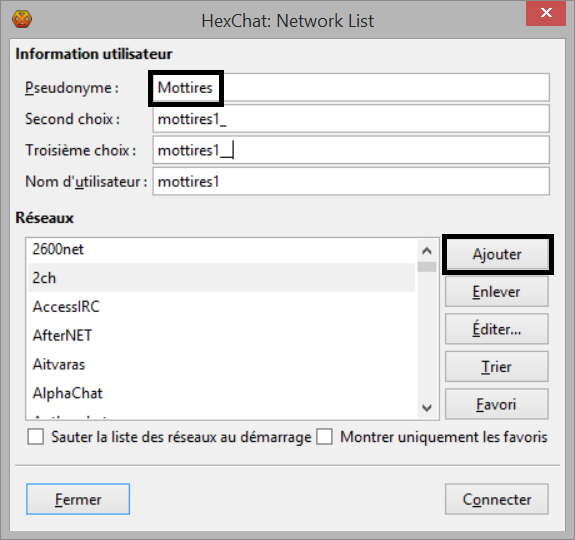The width and height of the screenshot is (575, 540).
Task: Click the network list scroll down arrow
Action: (426, 408)
